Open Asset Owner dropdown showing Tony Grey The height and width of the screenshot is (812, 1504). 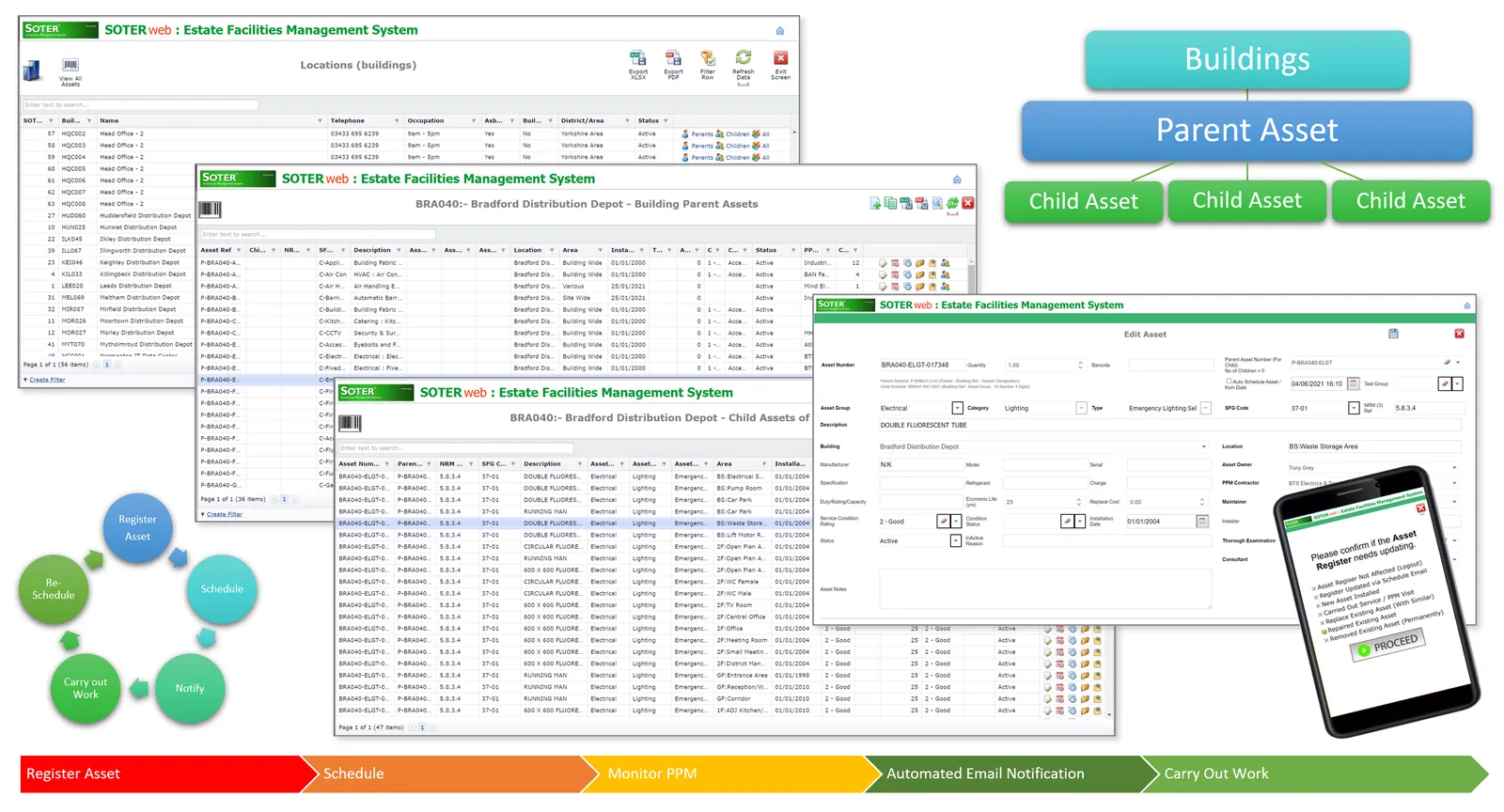coord(1454,467)
